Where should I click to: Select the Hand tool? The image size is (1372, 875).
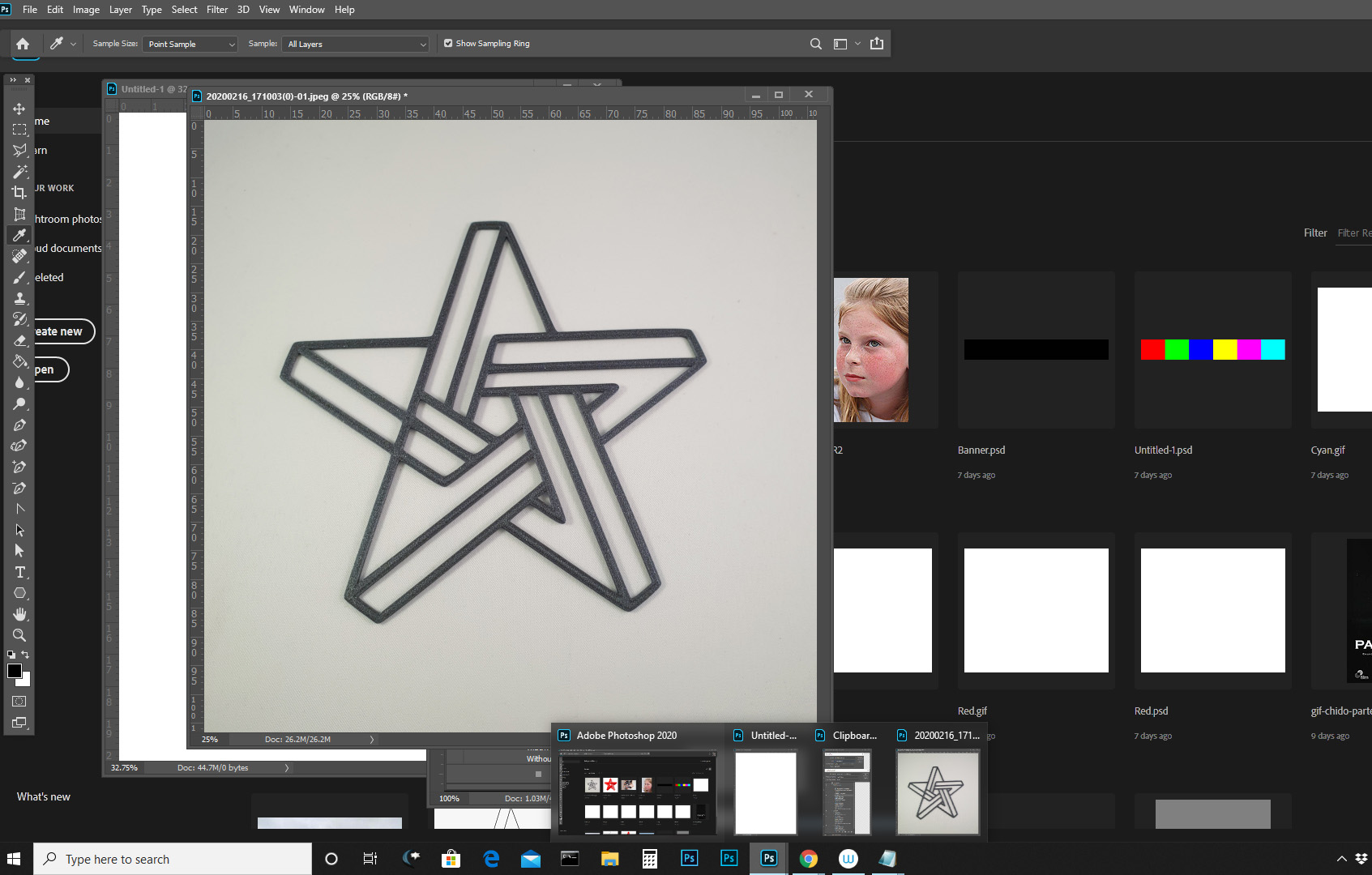pos(19,614)
